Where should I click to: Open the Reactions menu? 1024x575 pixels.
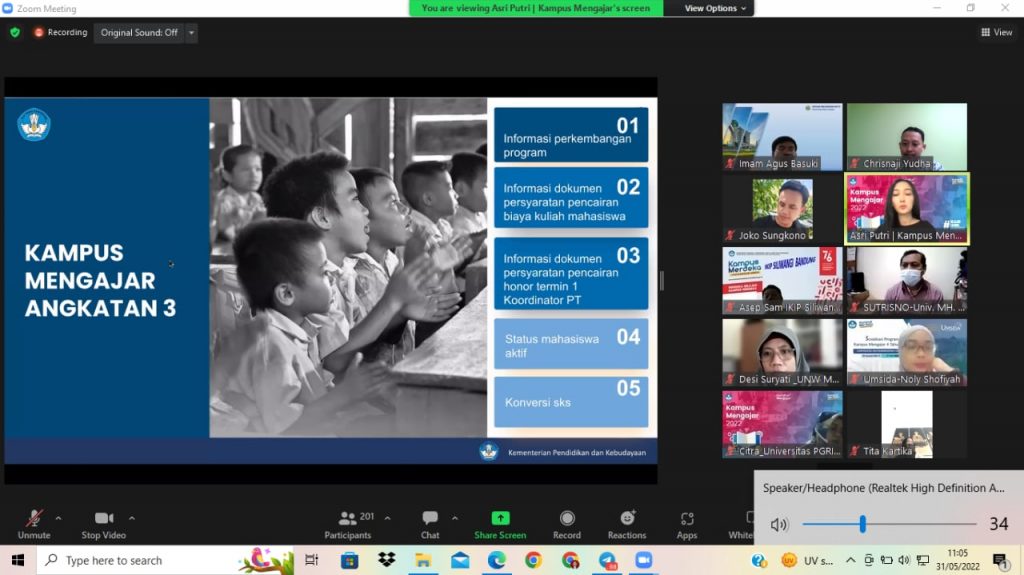click(x=627, y=522)
